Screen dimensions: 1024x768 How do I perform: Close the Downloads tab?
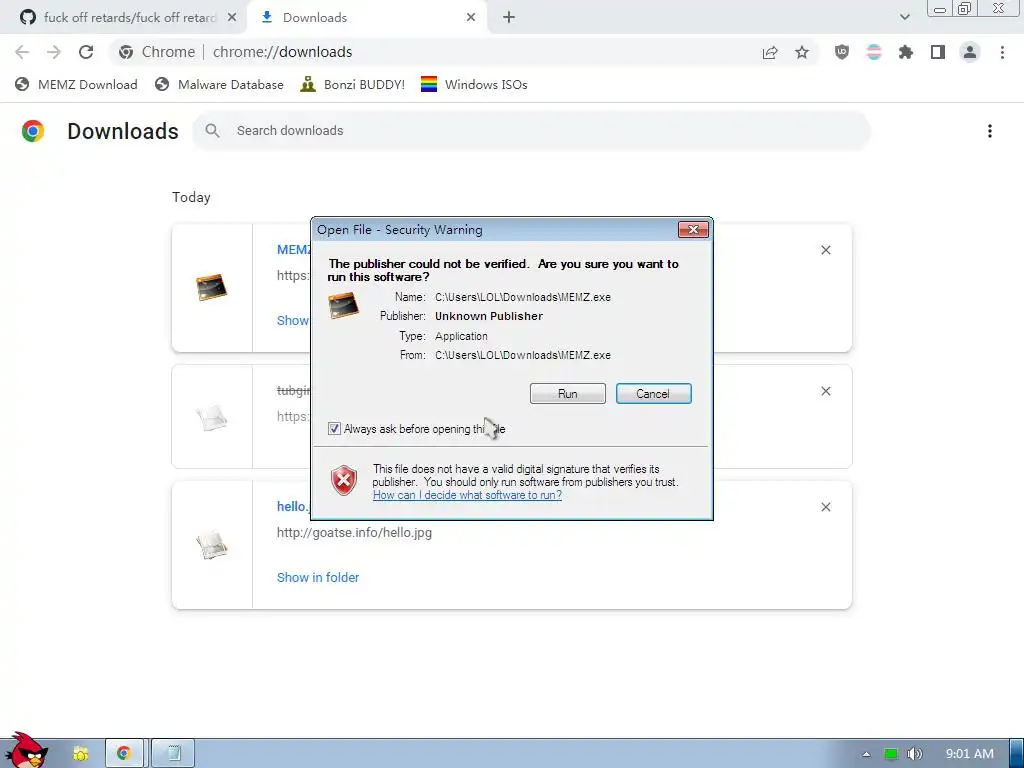(x=471, y=18)
